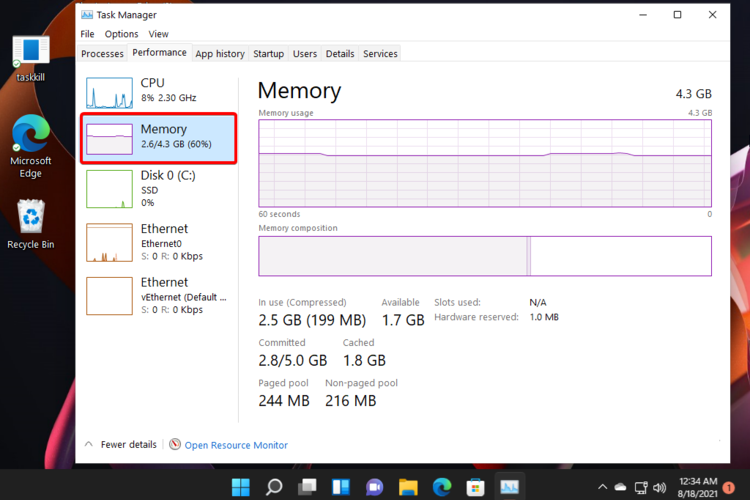Switch to the Processes tab
The height and width of the screenshot is (500, 750).
click(102, 54)
